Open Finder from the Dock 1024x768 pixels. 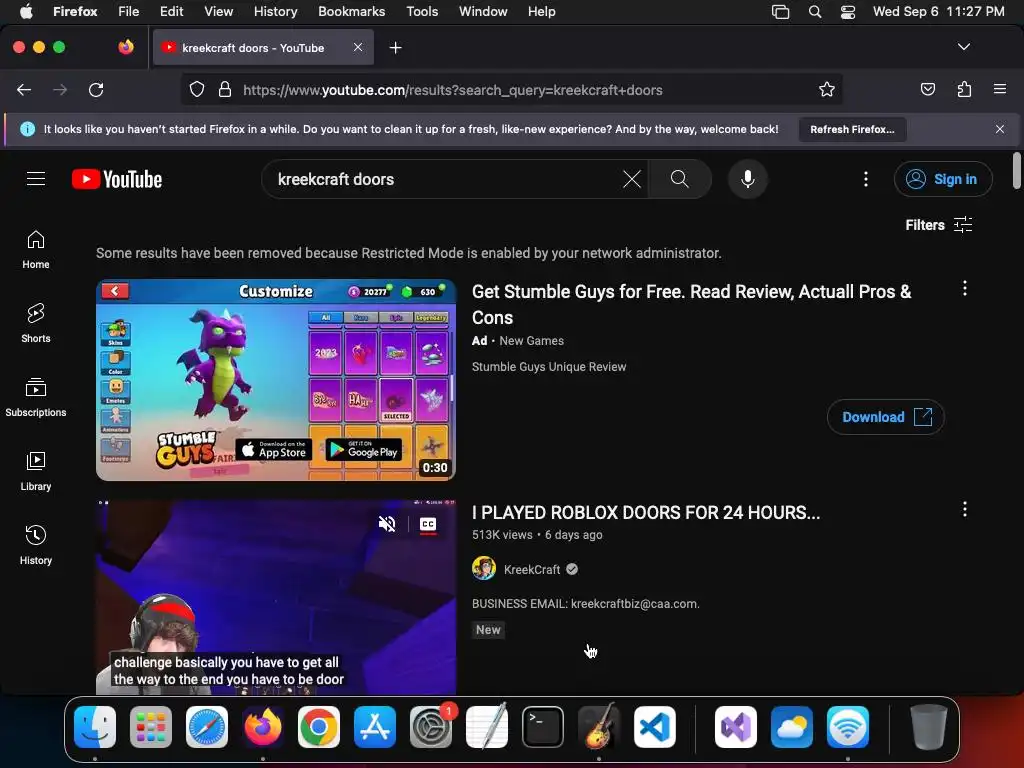coord(95,727)
